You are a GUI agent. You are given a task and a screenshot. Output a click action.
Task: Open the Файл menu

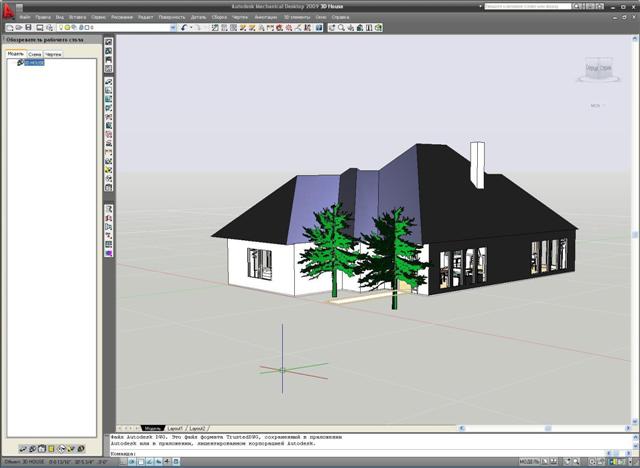(25, 17)
